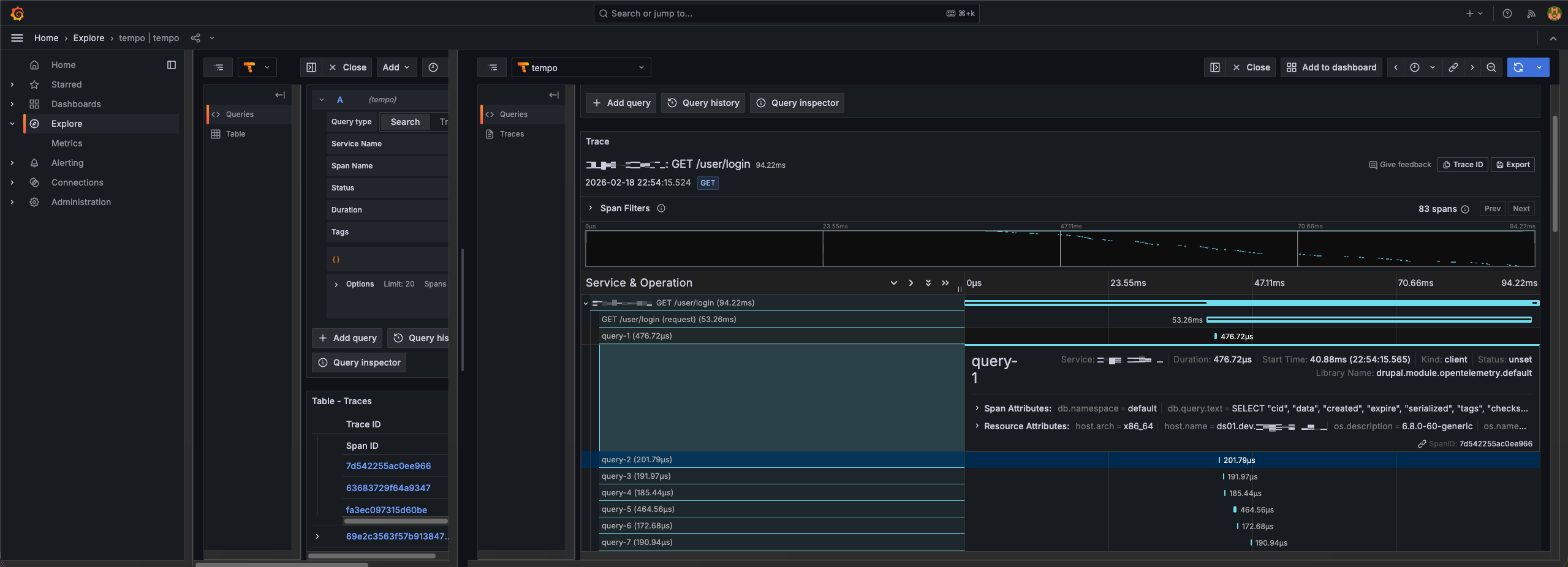This screenshot has height=567, width=1568.
Task: Switch Query type to Search
Action: (404, 121)
